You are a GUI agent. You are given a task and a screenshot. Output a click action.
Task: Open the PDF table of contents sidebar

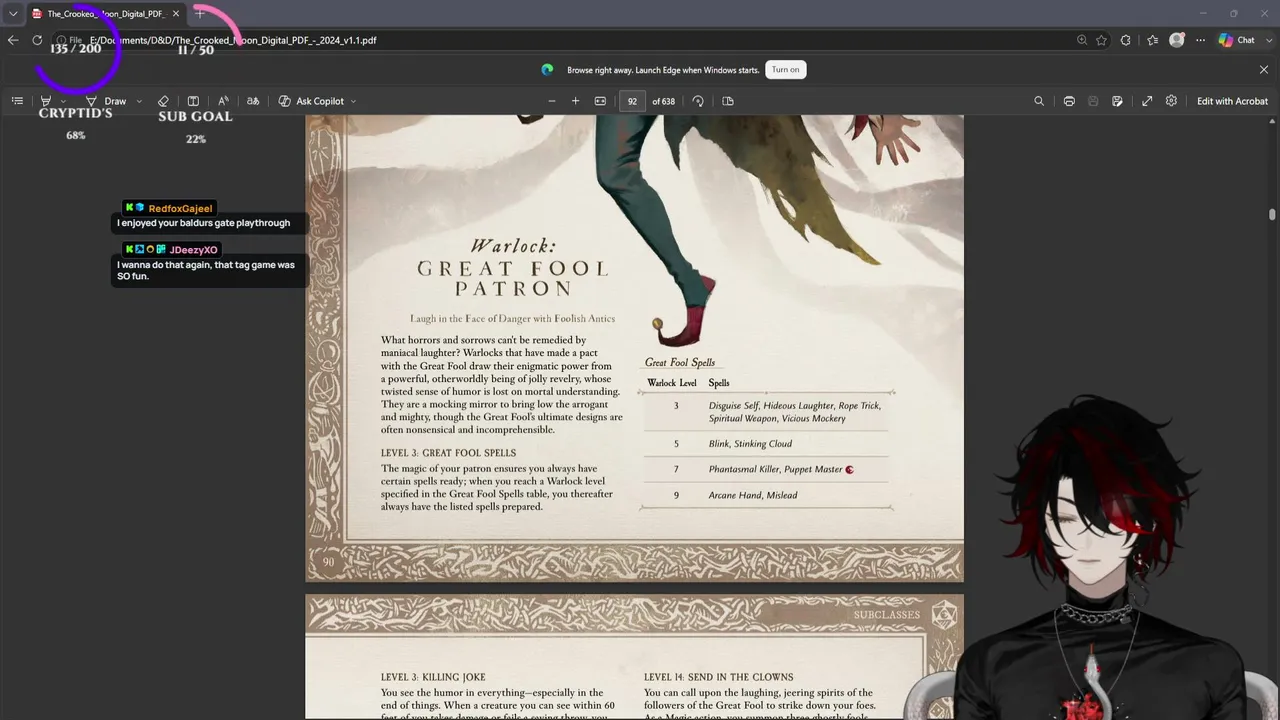(17, 101)
